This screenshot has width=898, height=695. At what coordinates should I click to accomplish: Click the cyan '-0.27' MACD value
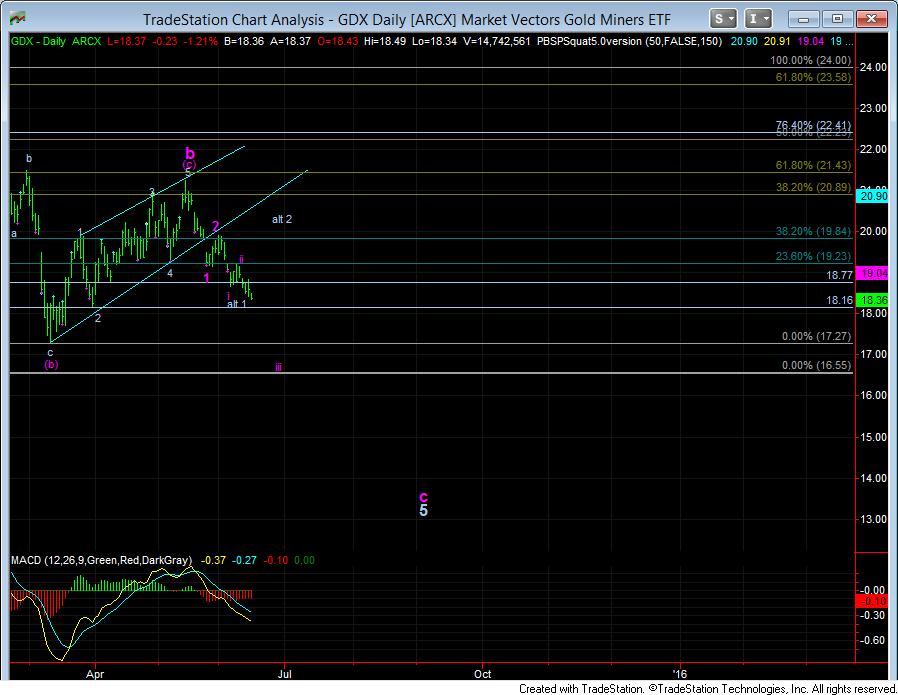[245, 560]
